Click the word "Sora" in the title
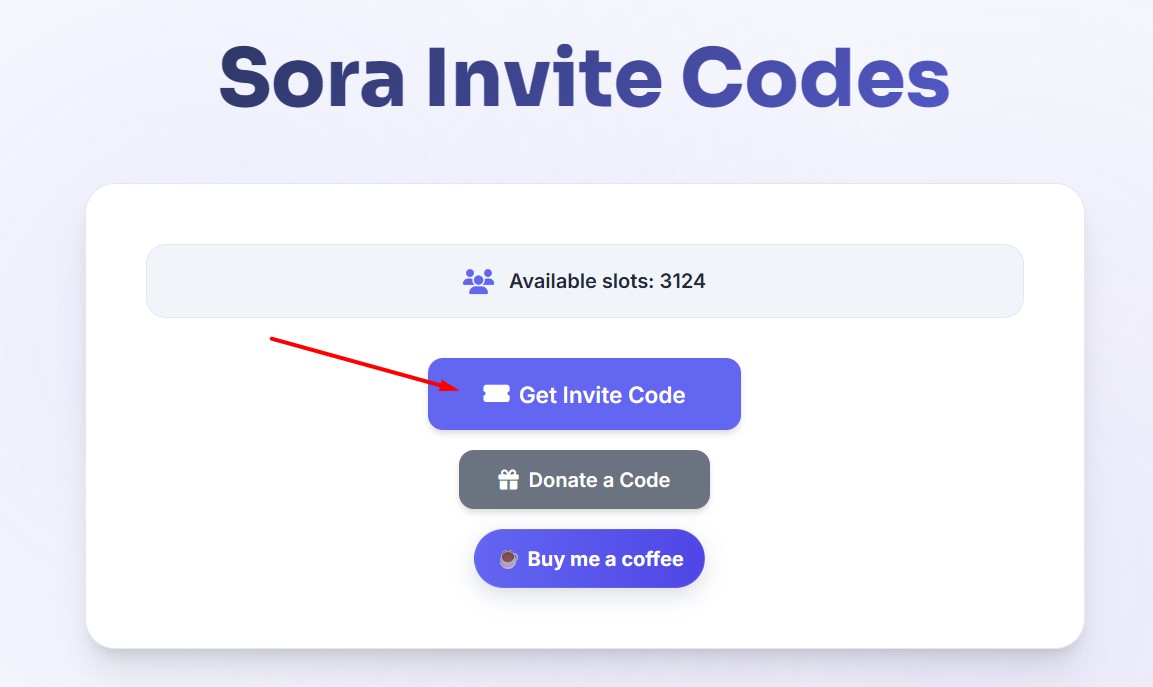This screenshot has height=687, width=1153. click(312, 78)
